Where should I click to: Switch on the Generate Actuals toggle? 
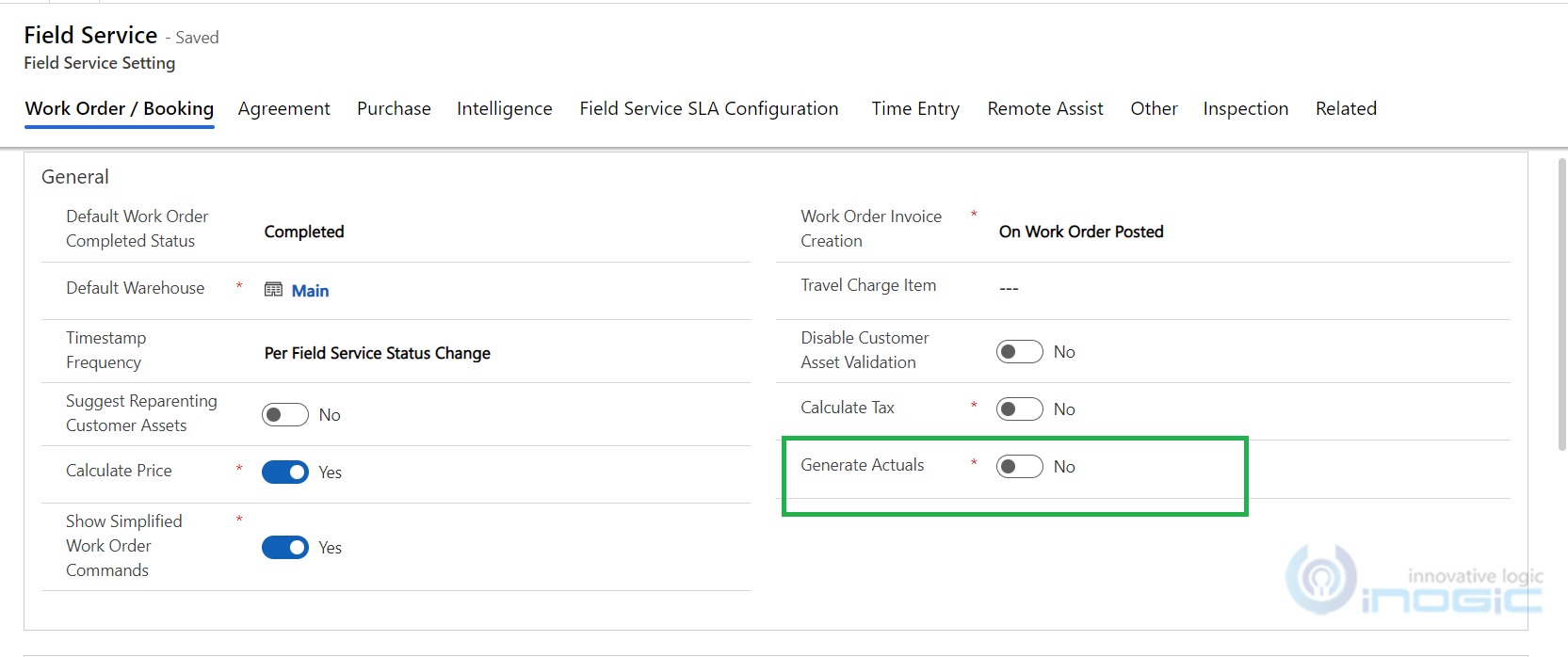[x=1020, y=467]
